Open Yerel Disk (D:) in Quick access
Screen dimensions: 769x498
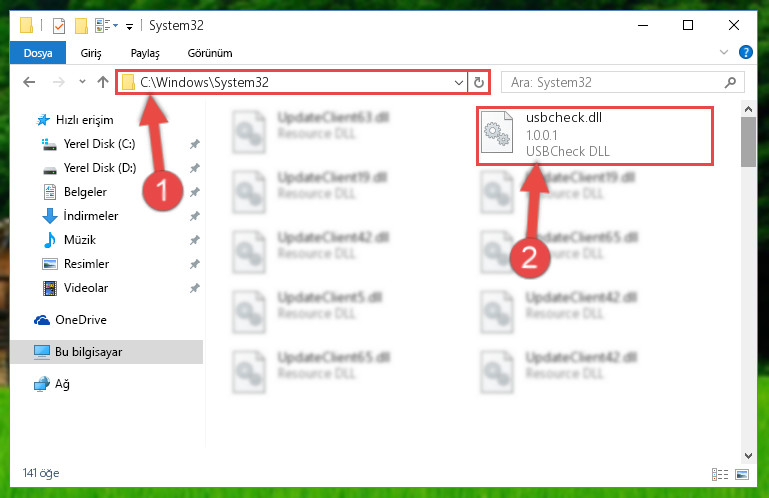(x=100, y=168)
